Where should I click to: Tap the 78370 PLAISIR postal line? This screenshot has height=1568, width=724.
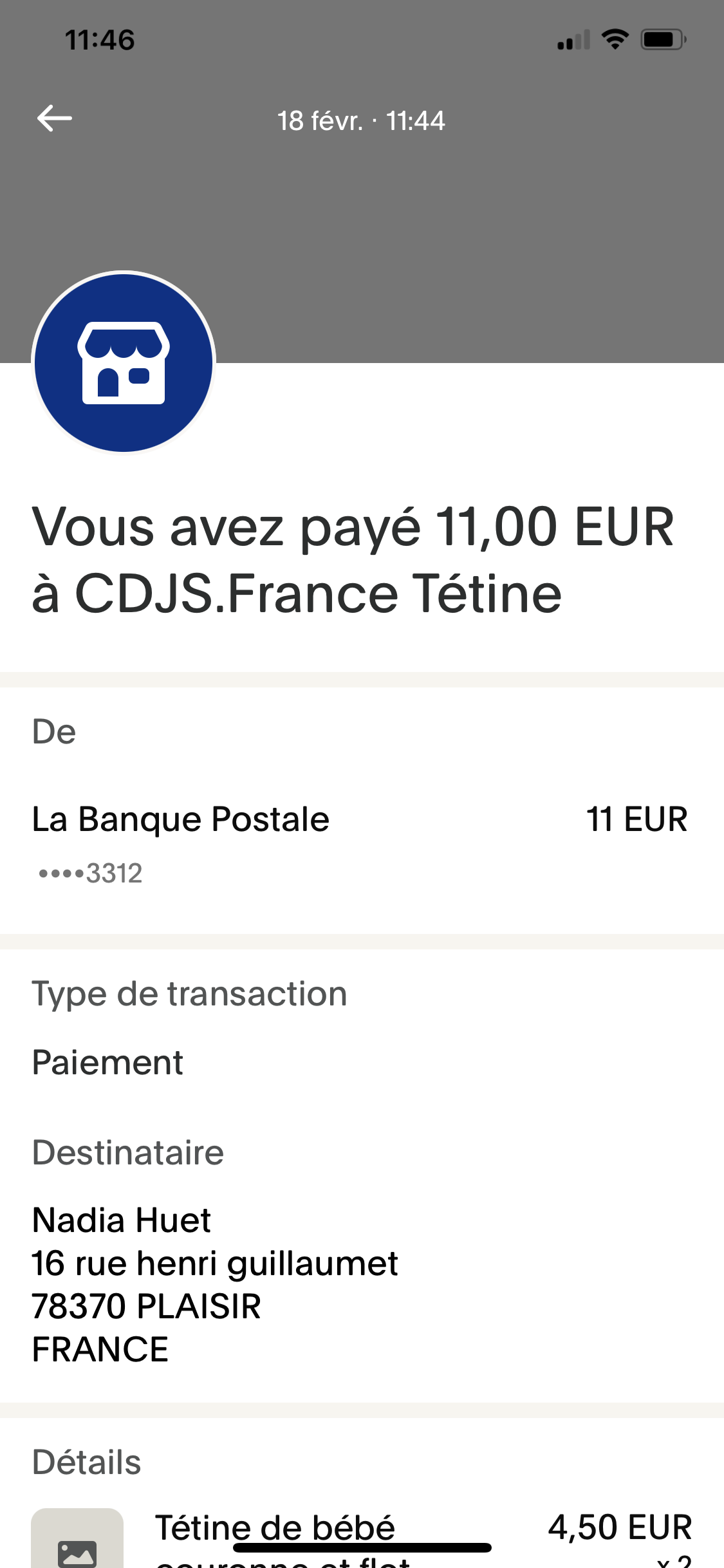[147, 1306]
